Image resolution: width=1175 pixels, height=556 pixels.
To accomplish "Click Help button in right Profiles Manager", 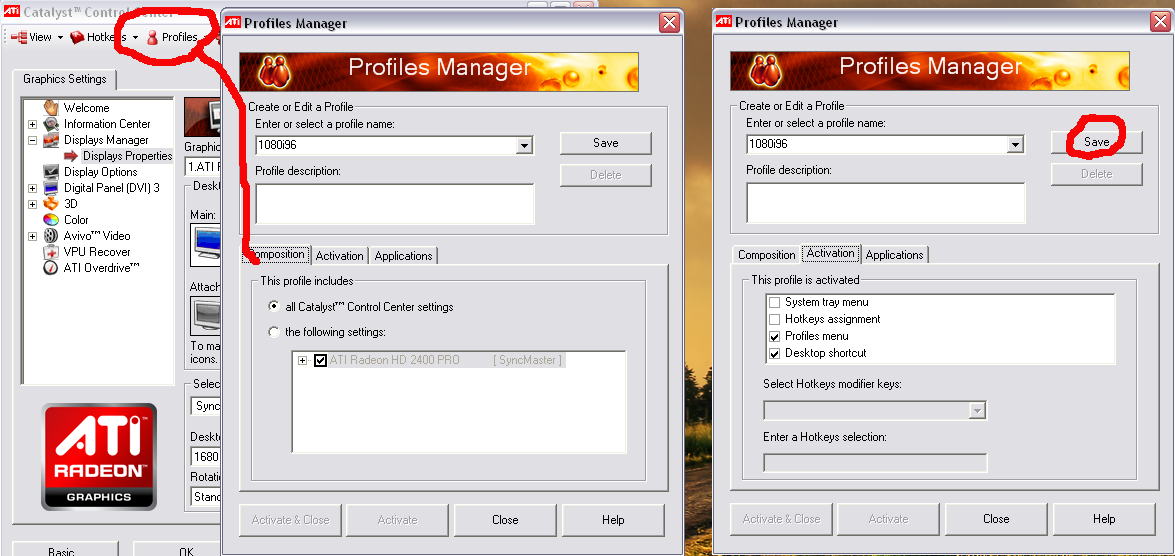I will point(1104,519).
